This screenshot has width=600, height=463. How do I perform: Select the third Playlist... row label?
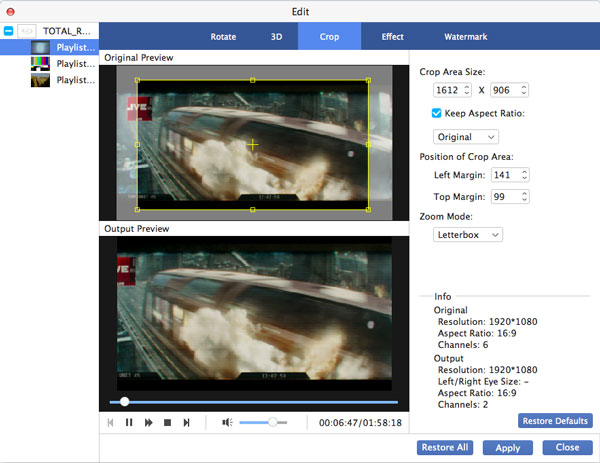pos(76,80)
